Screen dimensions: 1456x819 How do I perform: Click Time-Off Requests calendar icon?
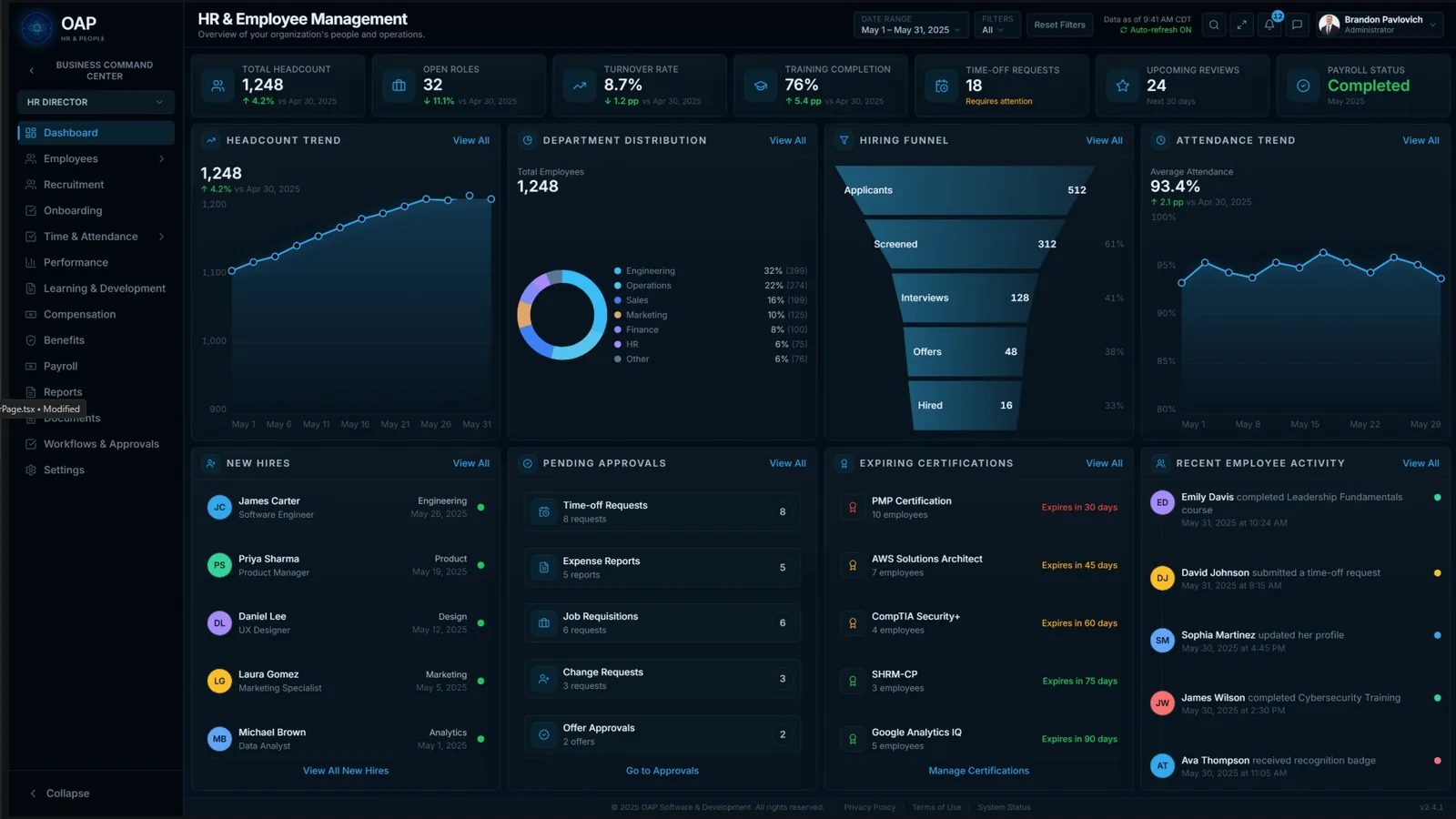click(942, 86)
